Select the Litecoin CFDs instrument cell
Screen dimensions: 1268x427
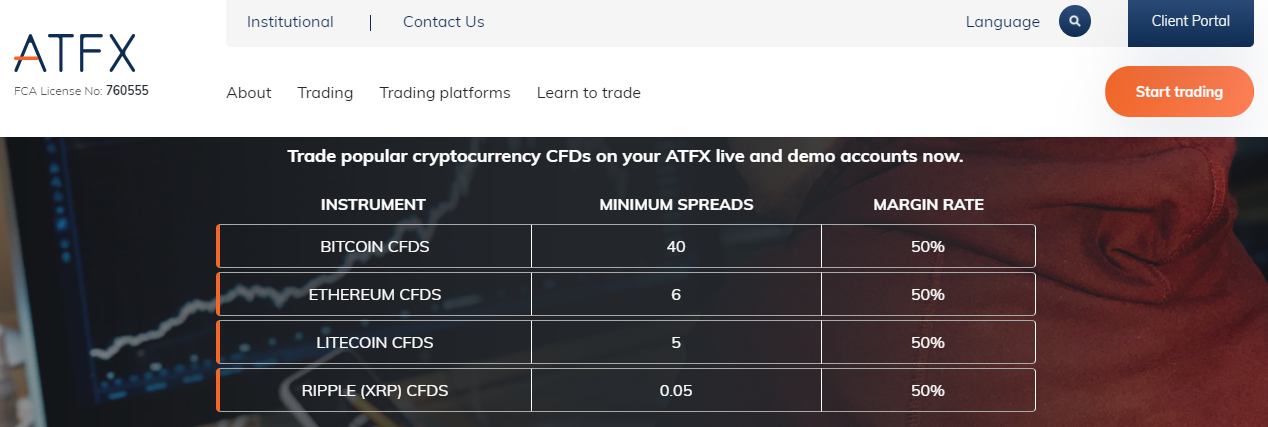374,342
